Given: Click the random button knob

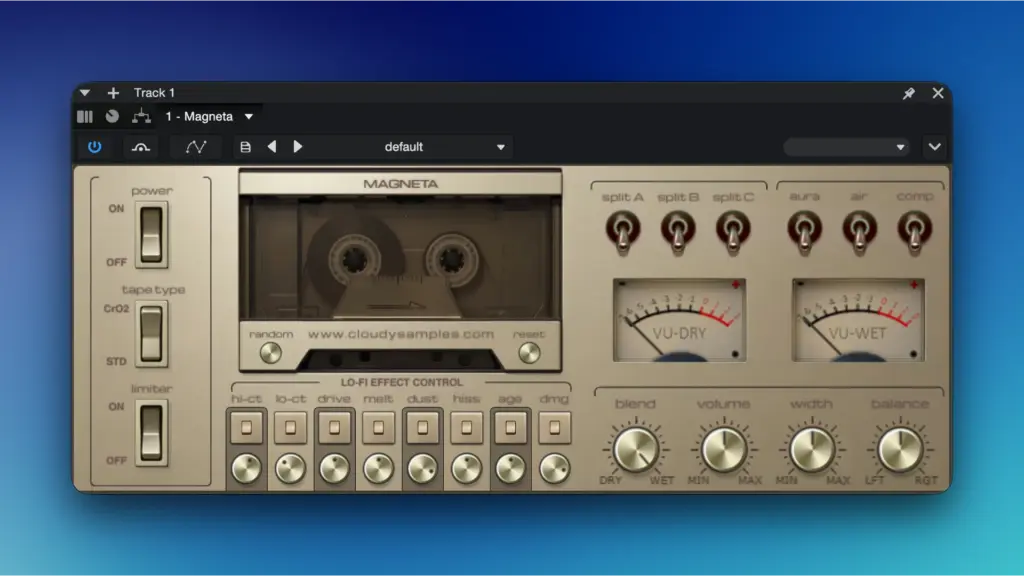Looking at the screenshot, I should coord(270,353).
